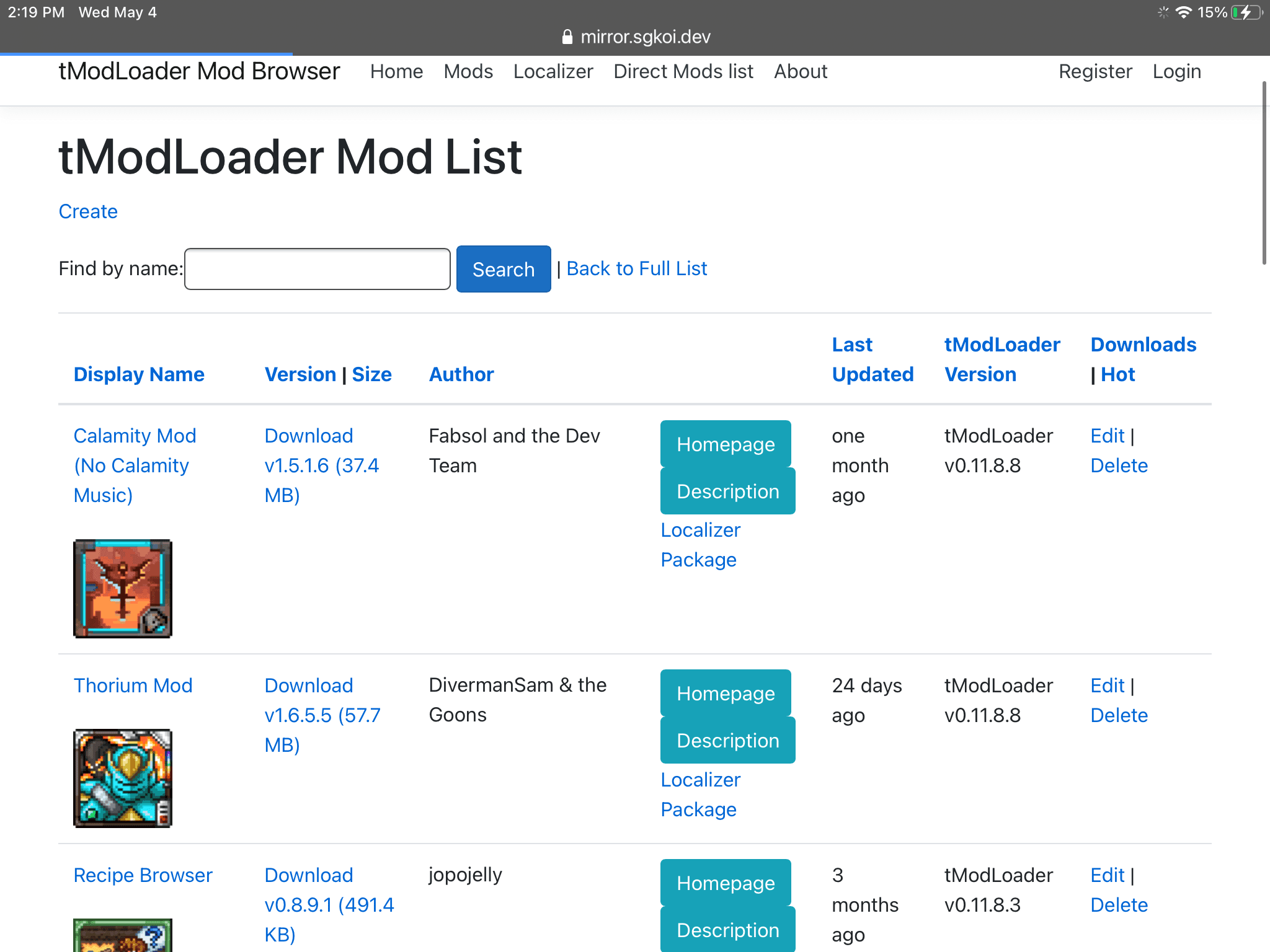Sort by Hot column header
Viewport: 1270px width, 952px height.
[1118, 374]
